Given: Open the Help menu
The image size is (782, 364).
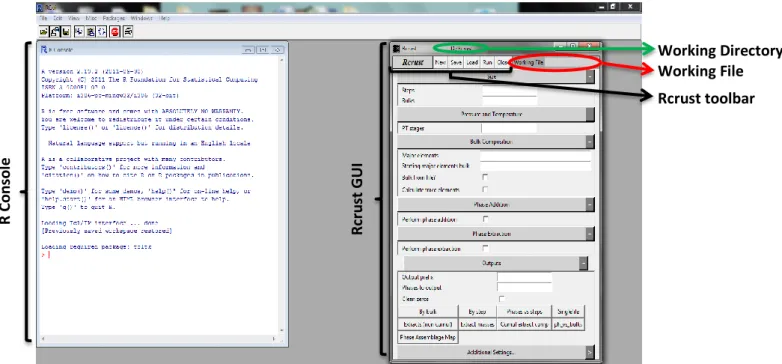Looking at the screenshot, I should (165, 18).
